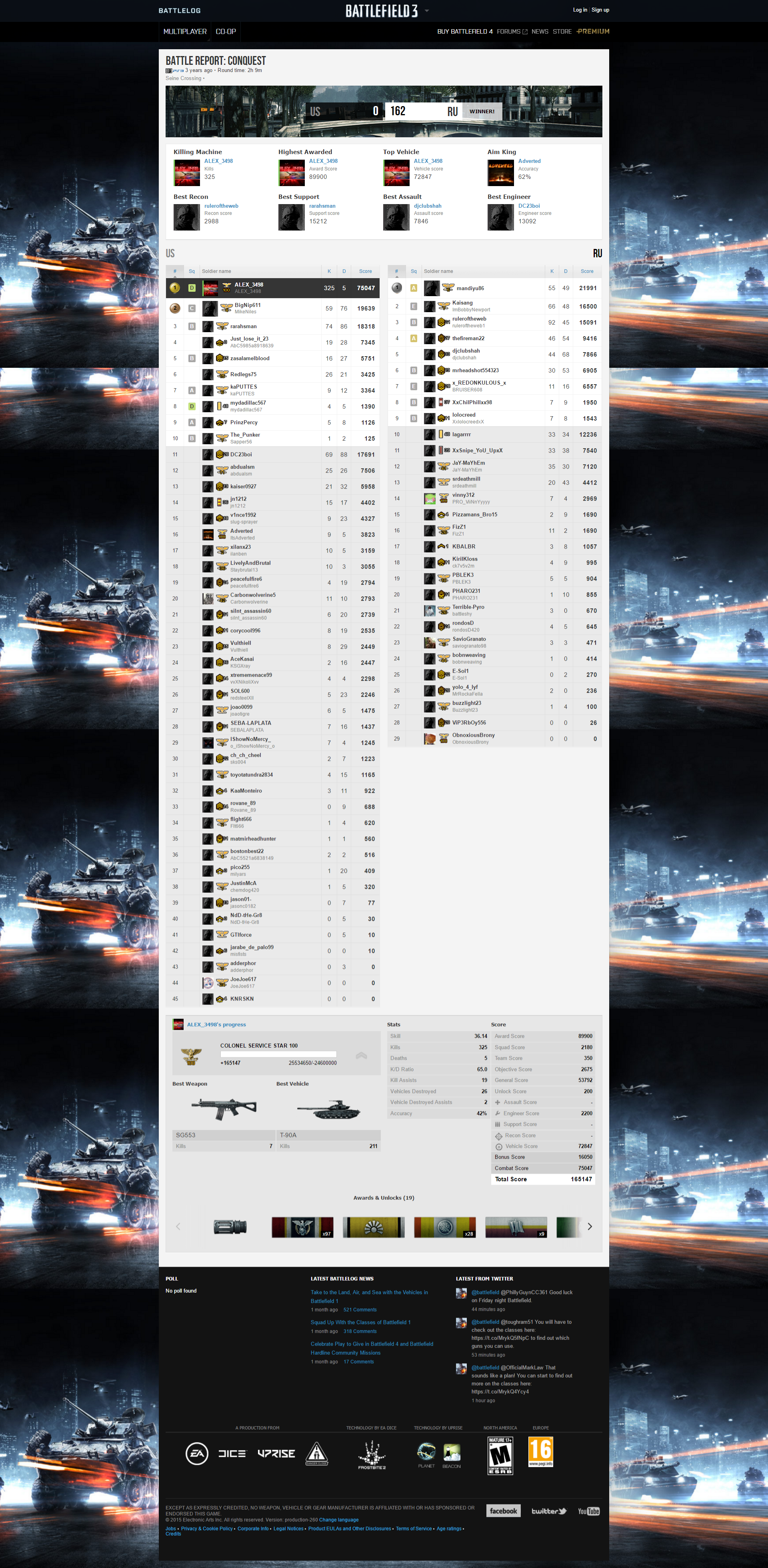Screen dimensions: 768x1568
Task: Click the T-90A best vehicle image
Action: point(329,1110)
